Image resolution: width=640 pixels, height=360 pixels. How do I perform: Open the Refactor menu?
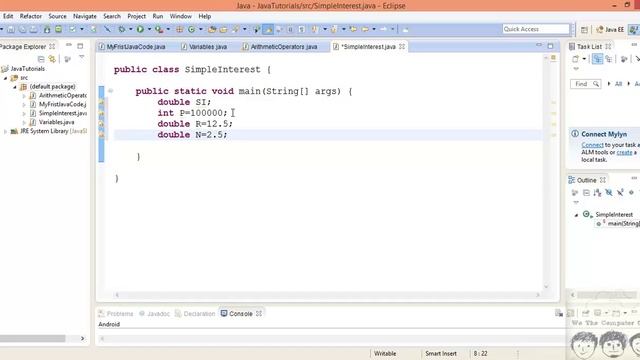click(31, 16)
